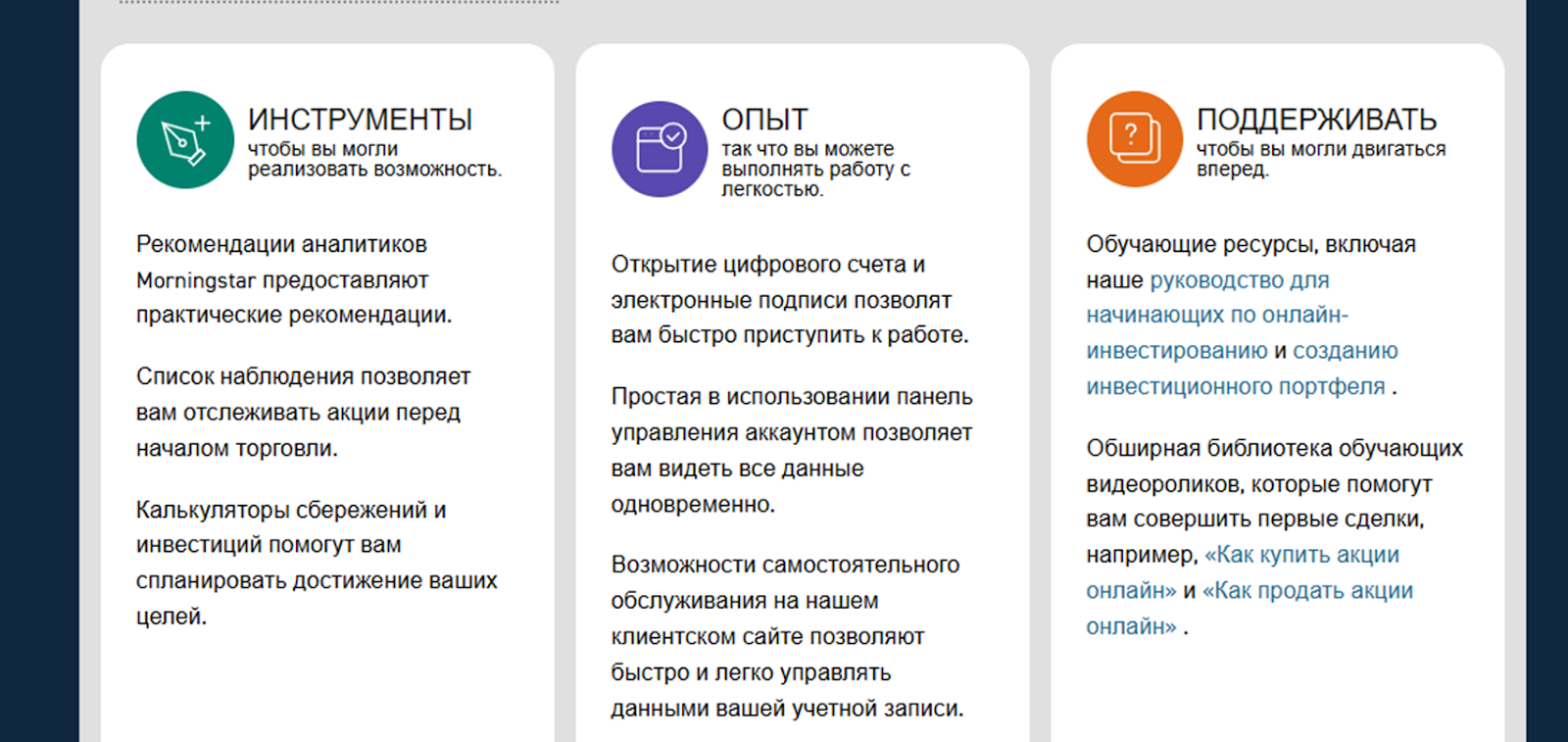Open the link "Как продать акции онлайн"

point(1249,608)
